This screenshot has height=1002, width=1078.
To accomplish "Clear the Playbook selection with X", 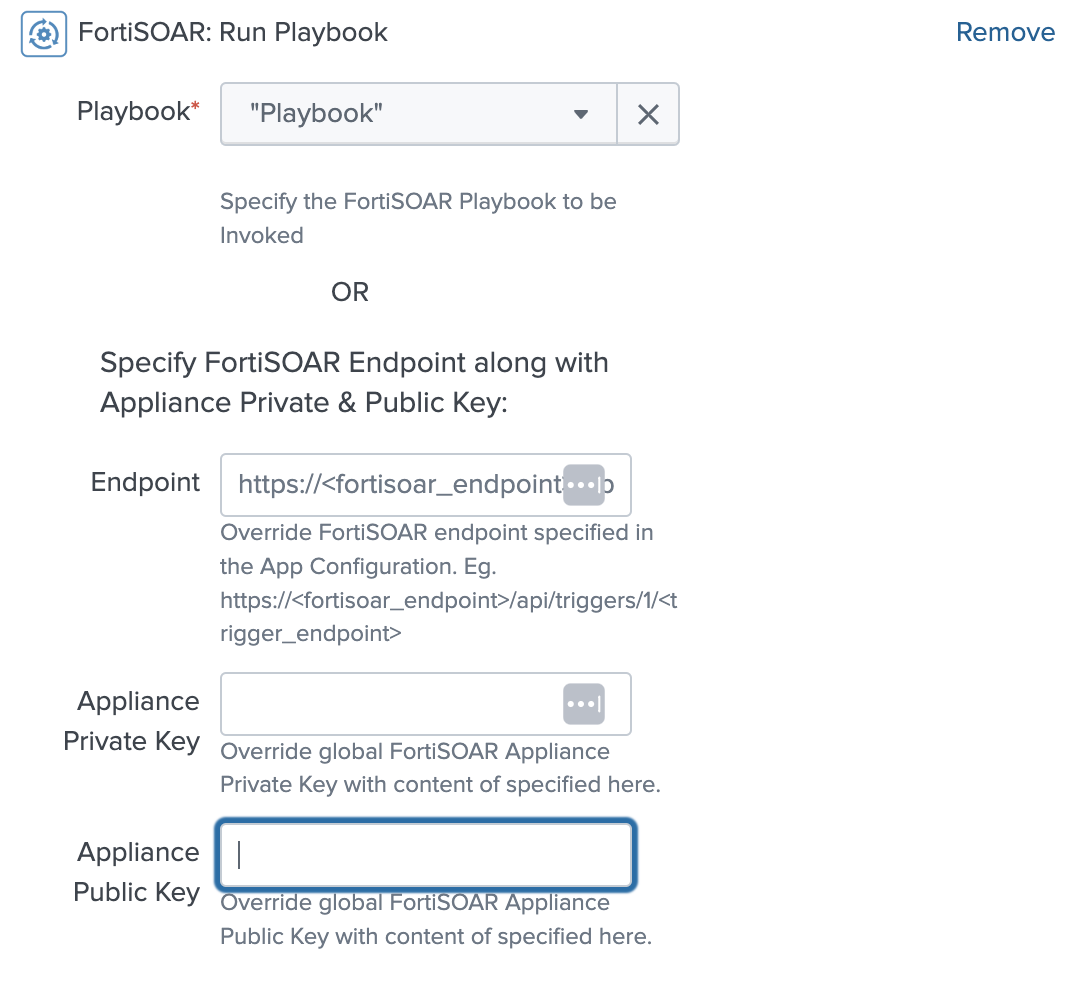I will [648, 115].
